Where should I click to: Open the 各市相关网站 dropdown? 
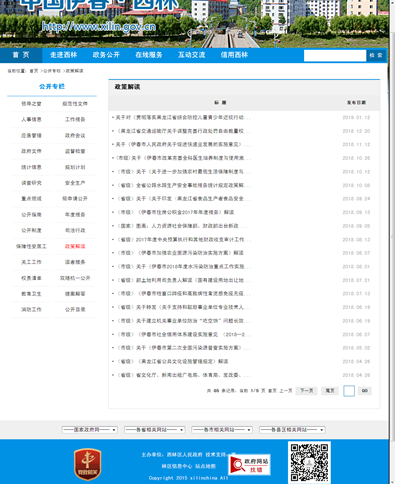coord(222,430)
